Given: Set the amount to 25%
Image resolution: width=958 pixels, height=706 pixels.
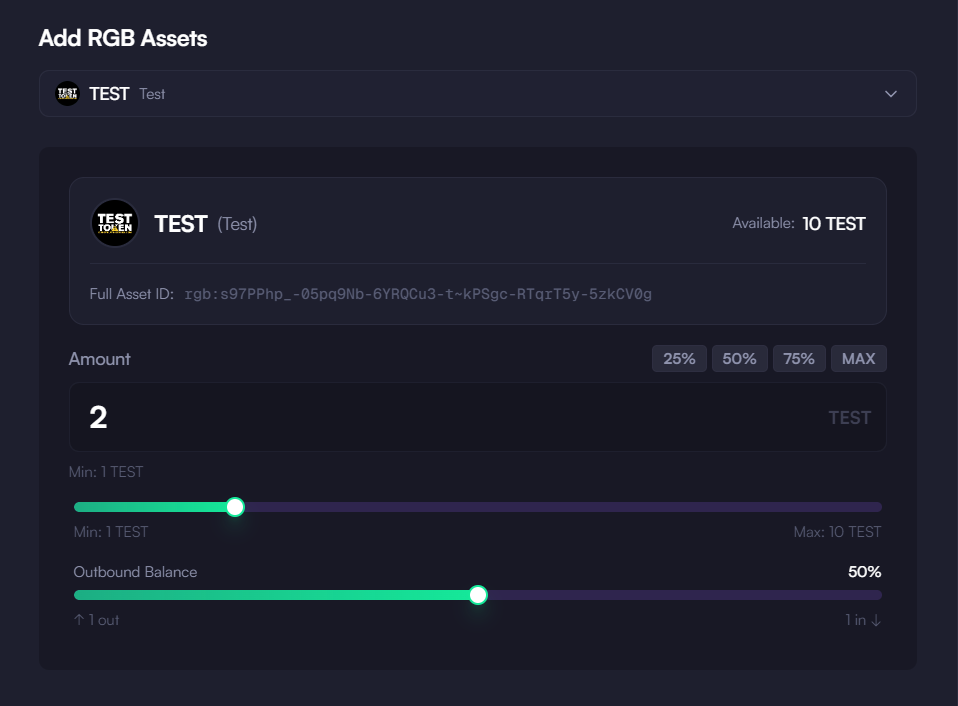Looking at the screenshot, I should tap(679, 358).
